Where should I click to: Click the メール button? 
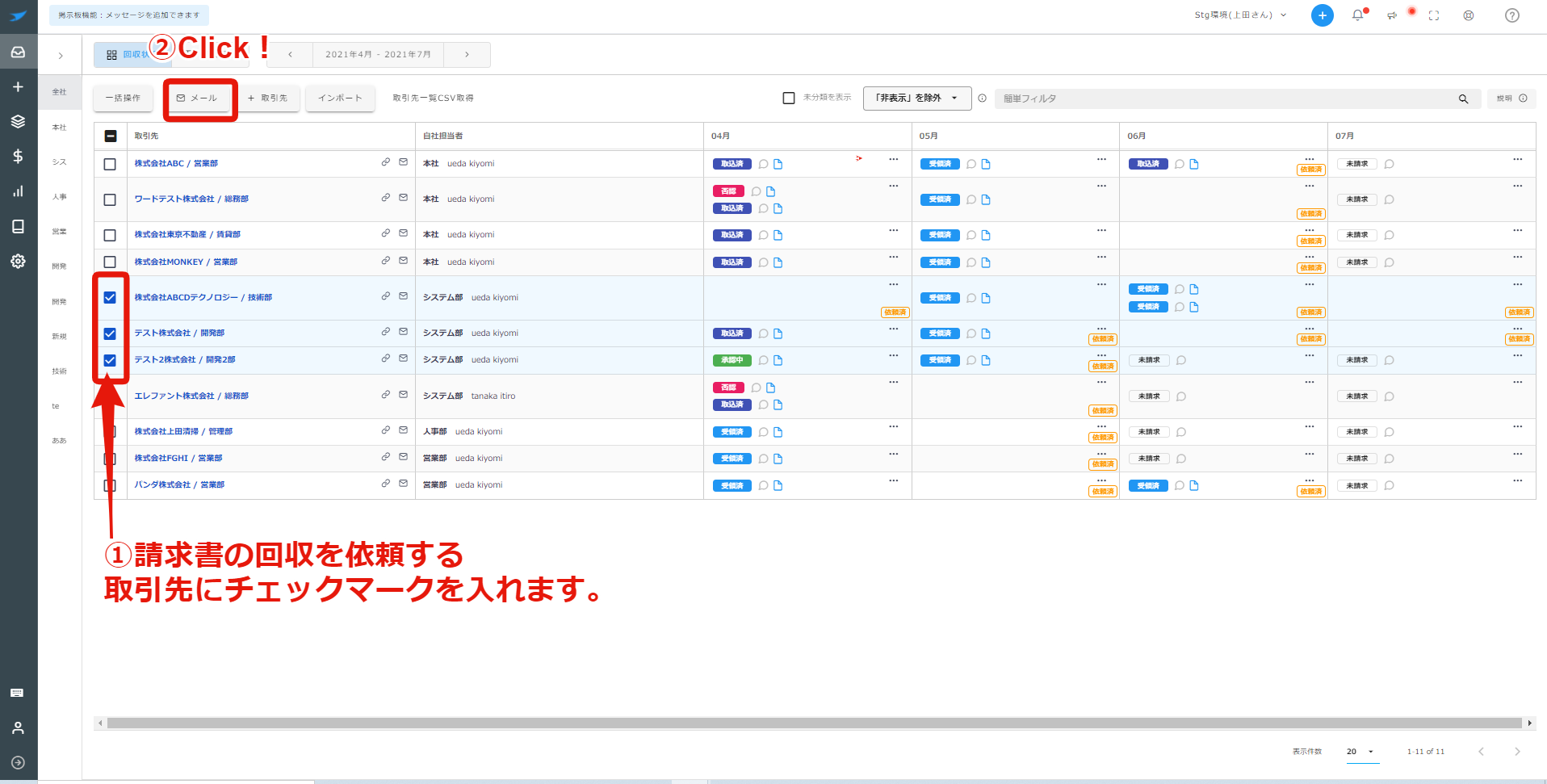198,99
